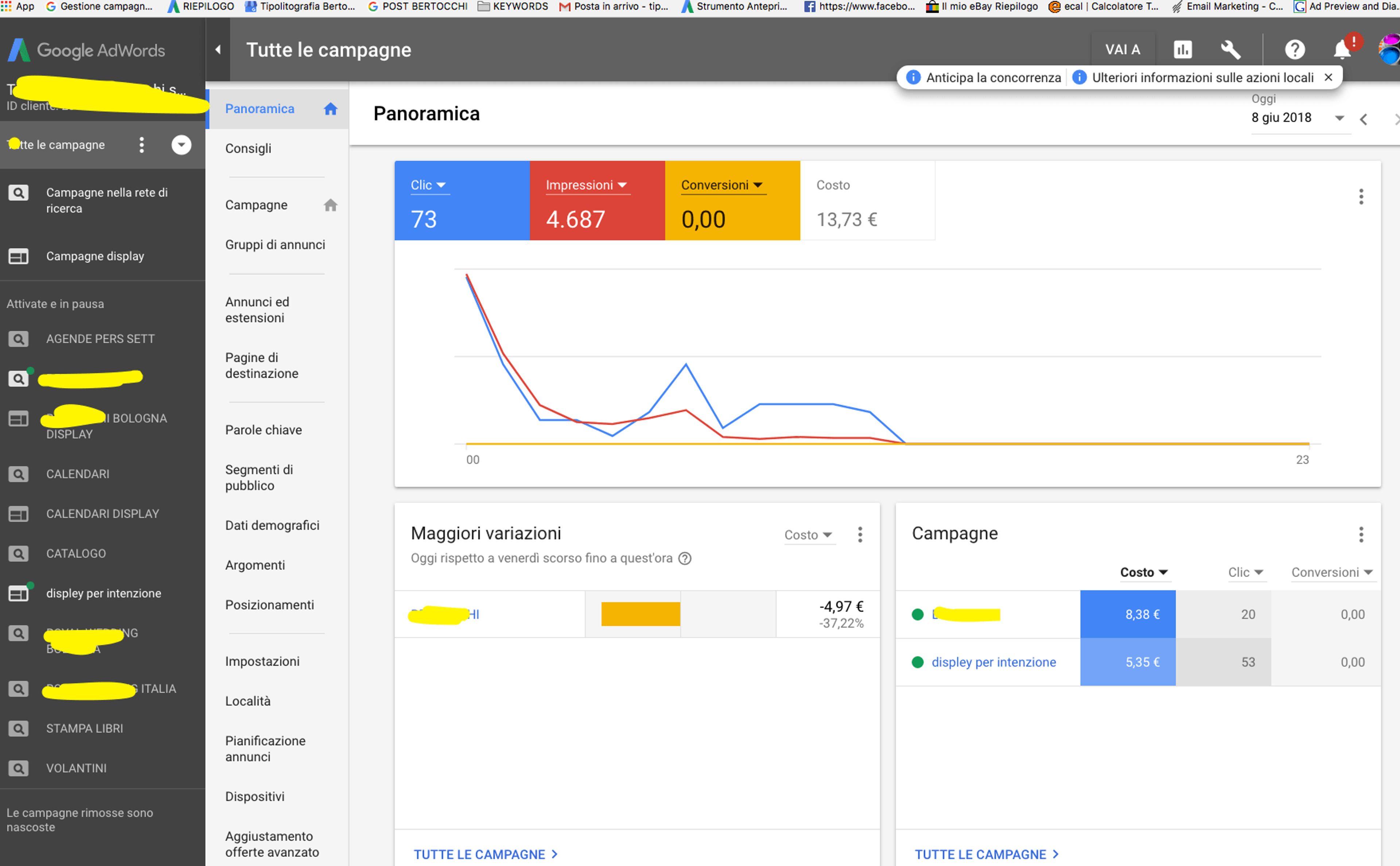Open the wrench tools menu
The image size is (1400, 866).
pos(1230,50)
